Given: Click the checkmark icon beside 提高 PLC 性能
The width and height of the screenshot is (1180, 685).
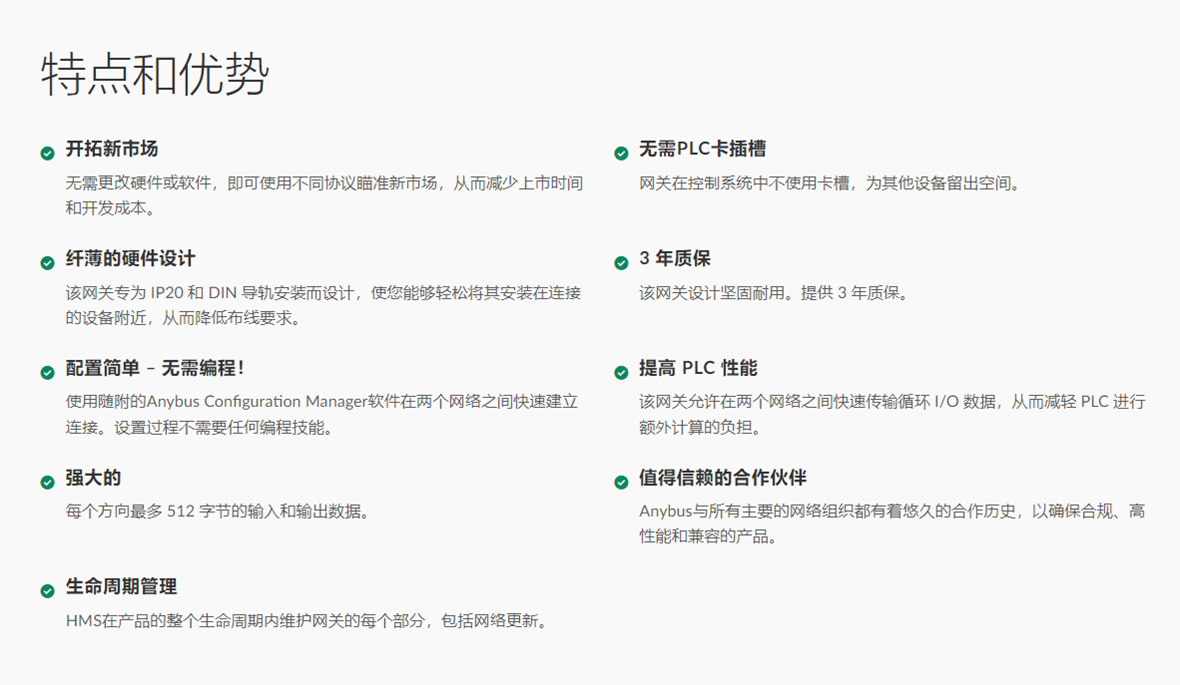Looking at the screenshot, I should point(621,372).
